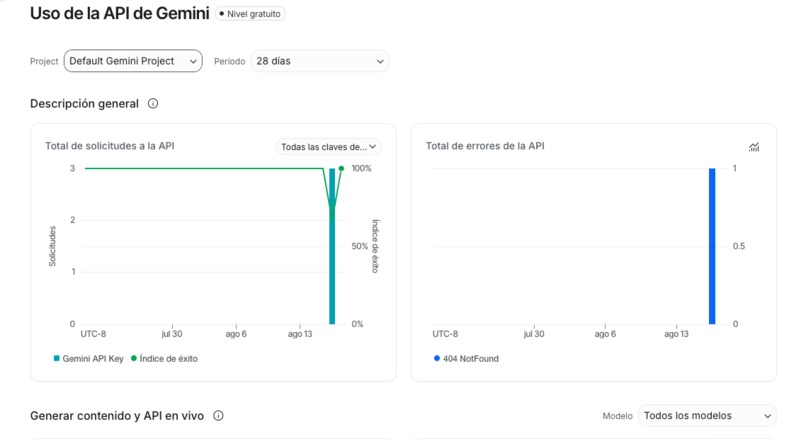Toggle the '404 NotFound' legend entry
This screenshot has width=806, height=441.
[x=466, y=359]
